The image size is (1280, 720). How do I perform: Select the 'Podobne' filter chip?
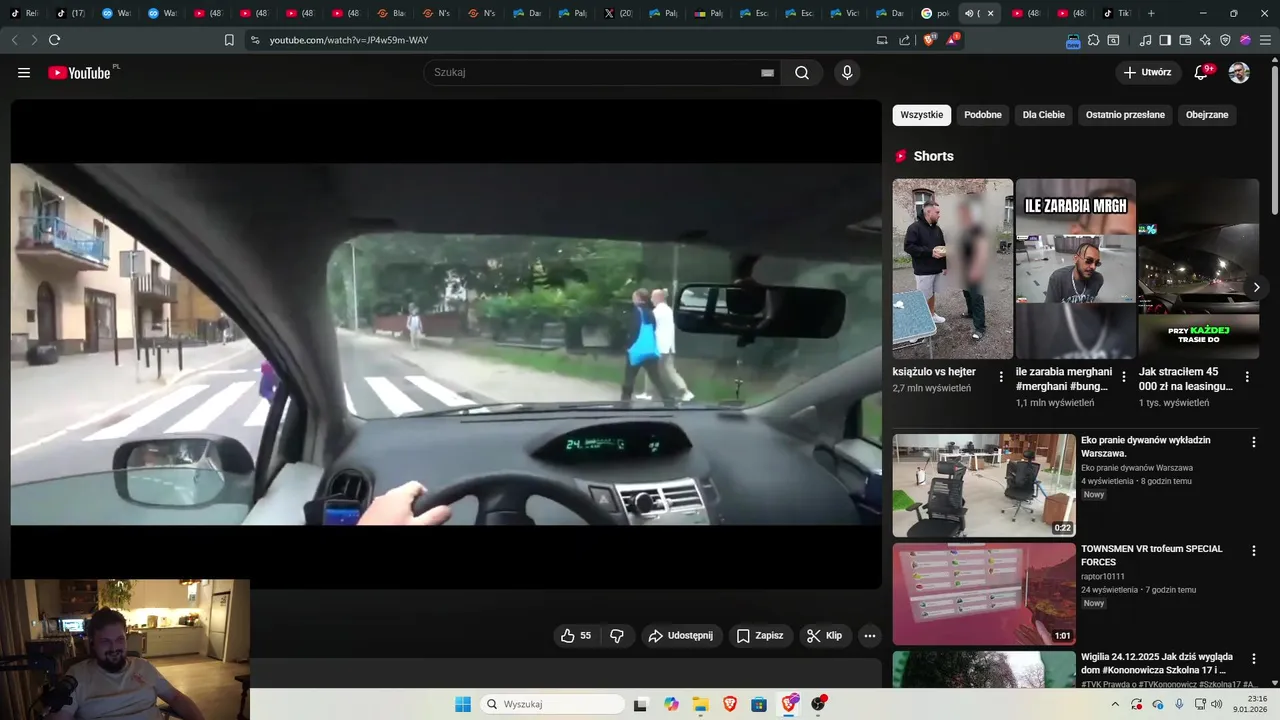983,115
